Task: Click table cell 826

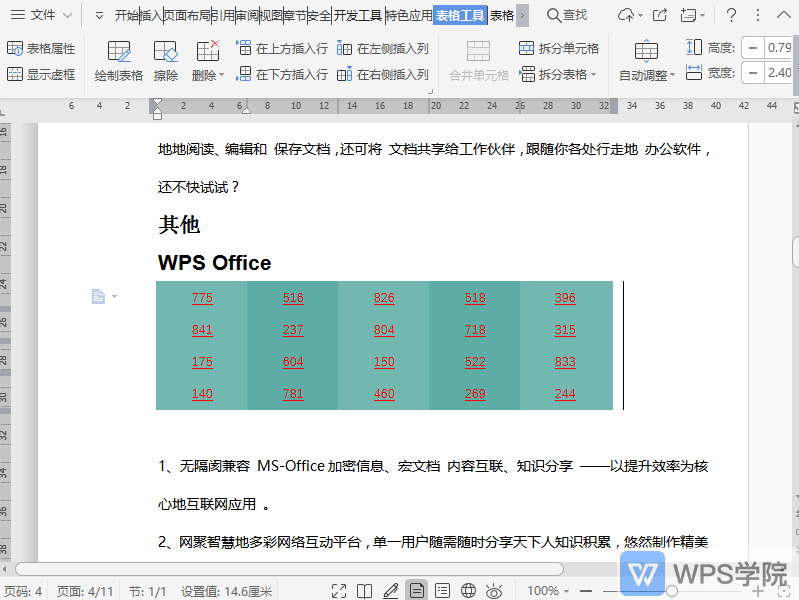Action: coord(384,298)
